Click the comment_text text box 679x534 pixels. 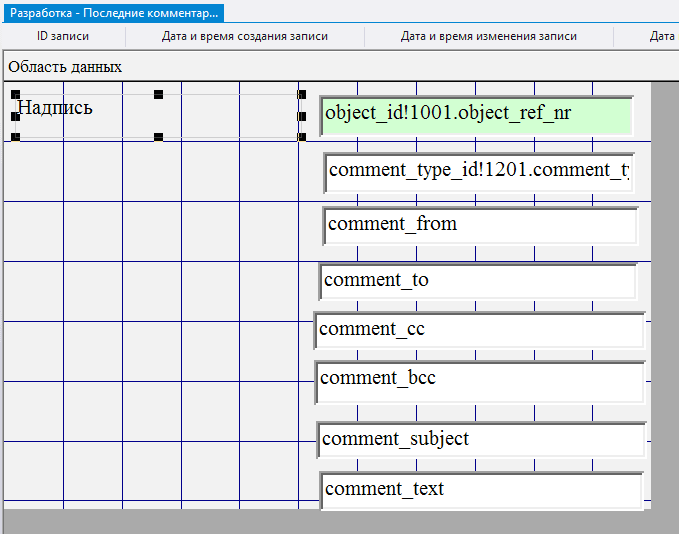(481, 490)
